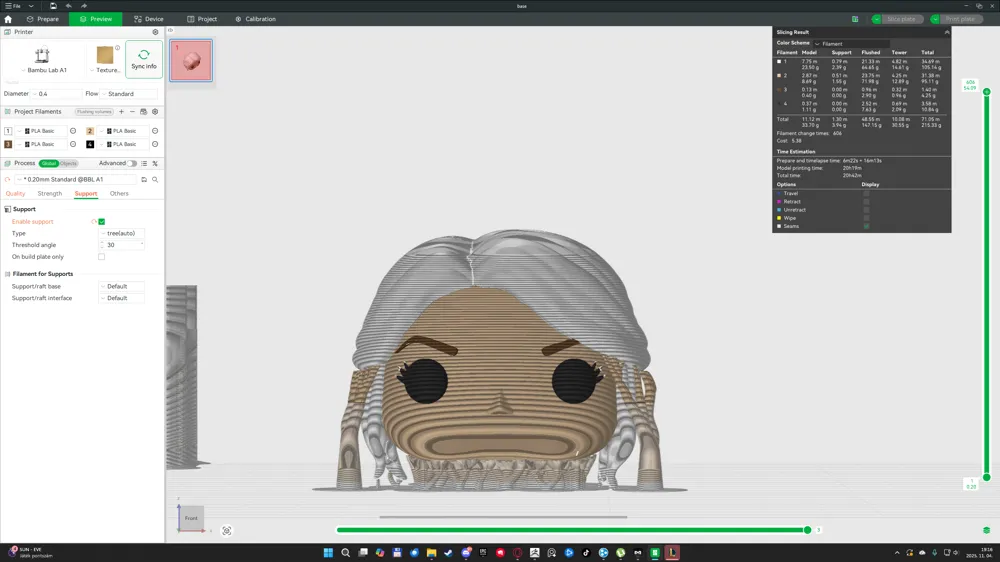Enable the Unretract display checkbox
This screenshot has height=562, width=1000.
click(866, 210)
